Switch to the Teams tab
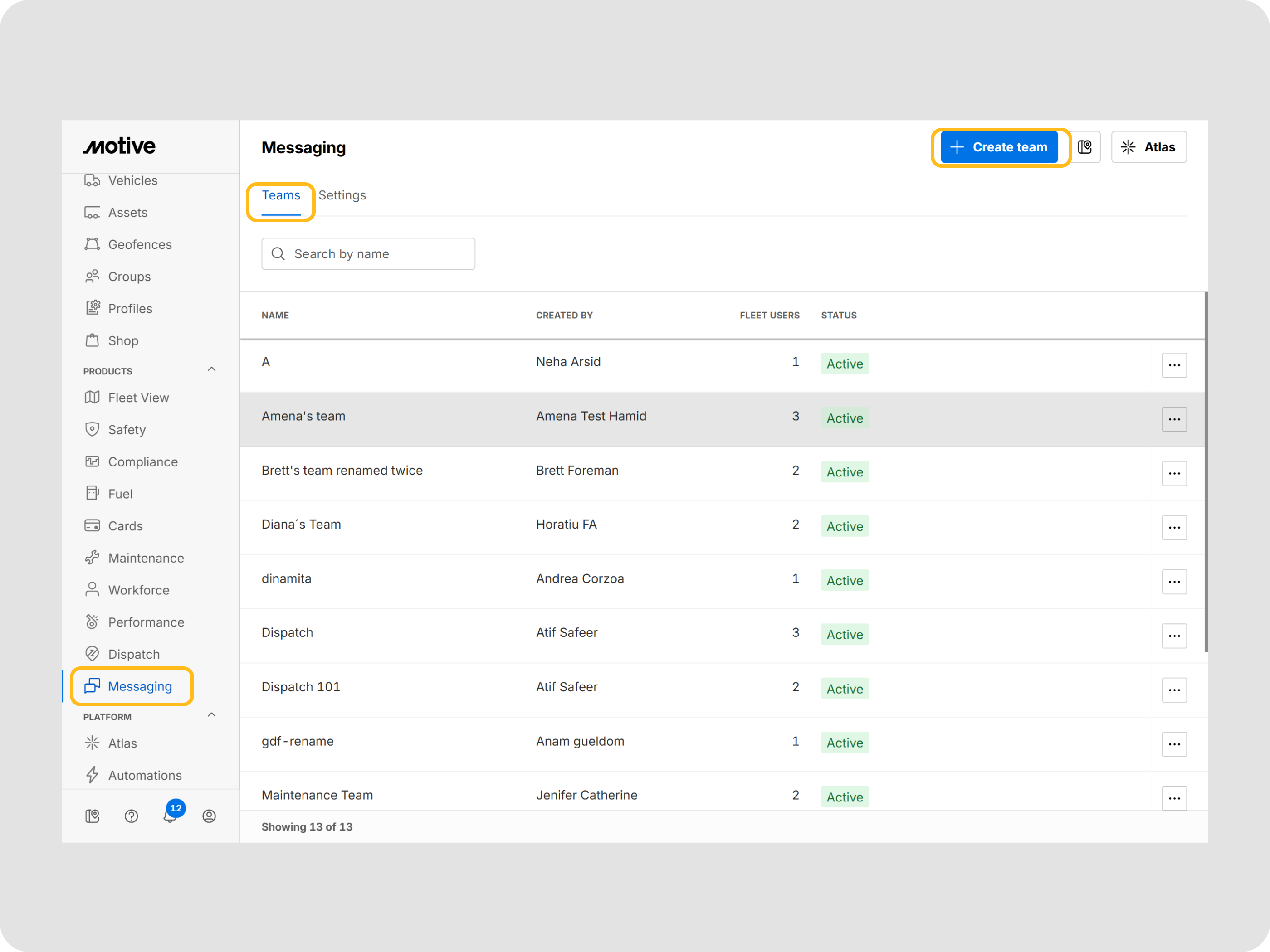Screen dimensions: 1270x952 [281, 196]
